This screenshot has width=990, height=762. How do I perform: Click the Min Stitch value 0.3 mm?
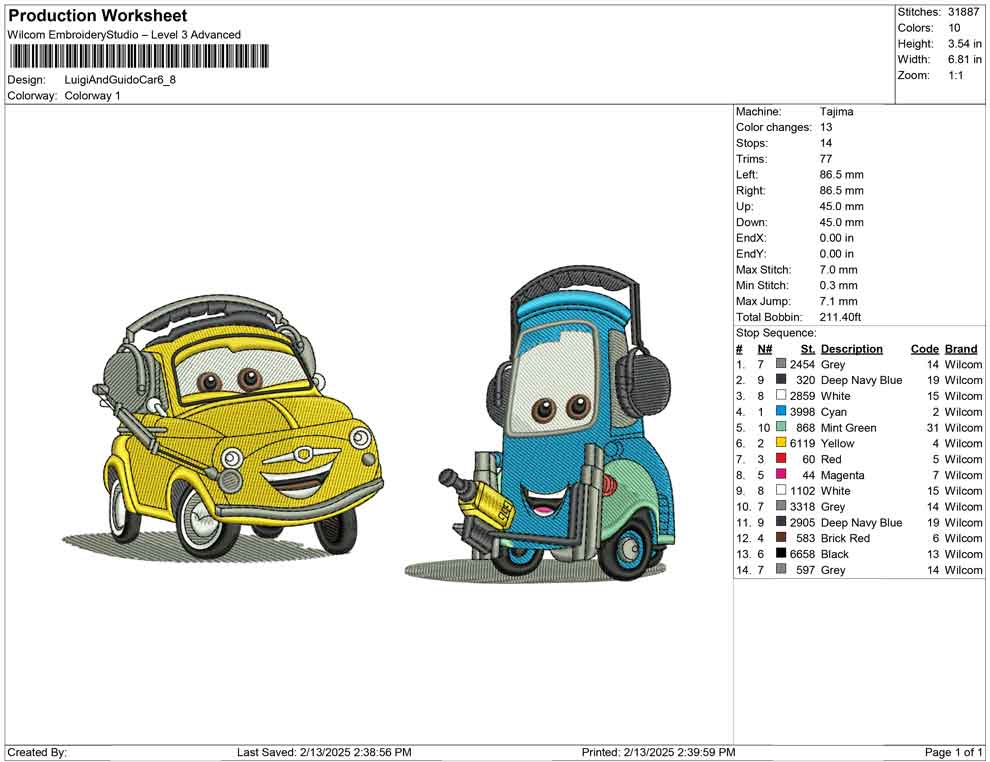click(x=838, y=285)
